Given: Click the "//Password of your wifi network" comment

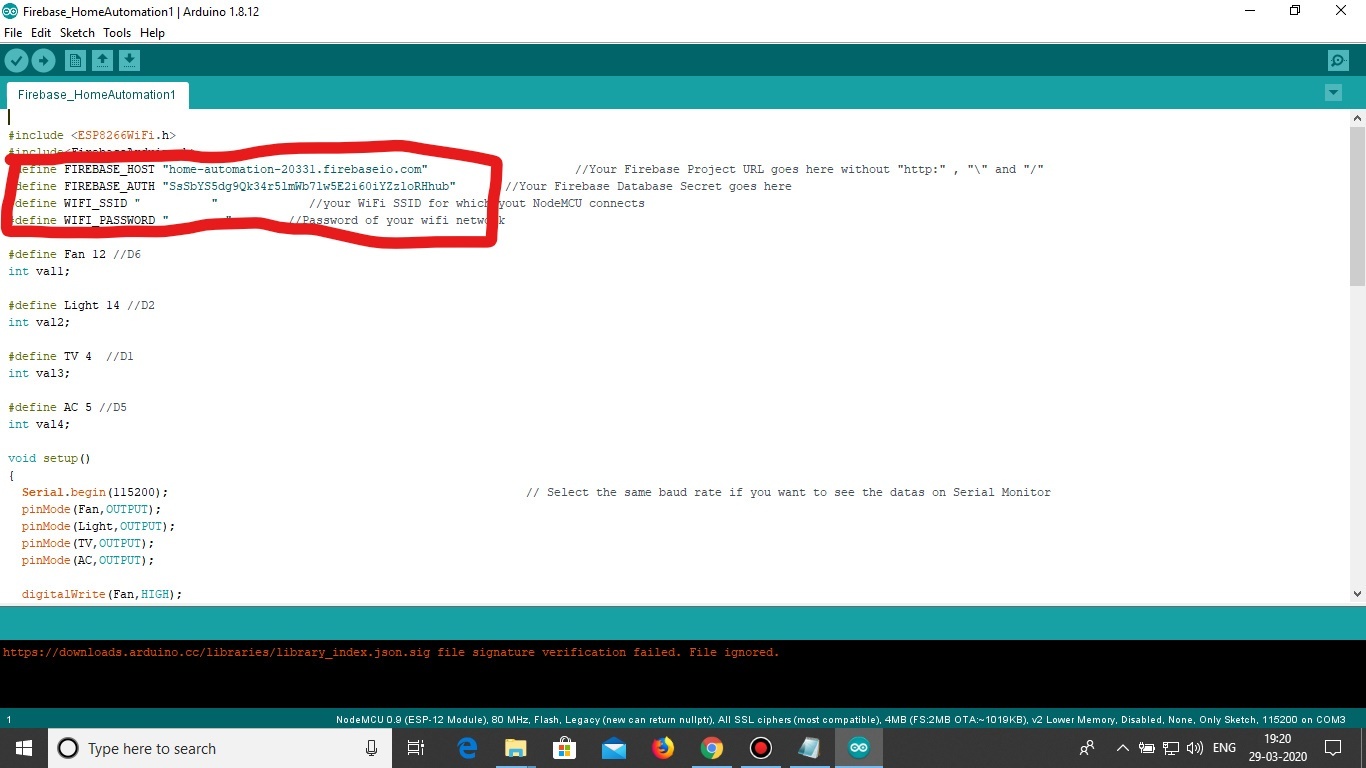Looking at the screenshot, I should pyautogui.click(x=397, y=220).
